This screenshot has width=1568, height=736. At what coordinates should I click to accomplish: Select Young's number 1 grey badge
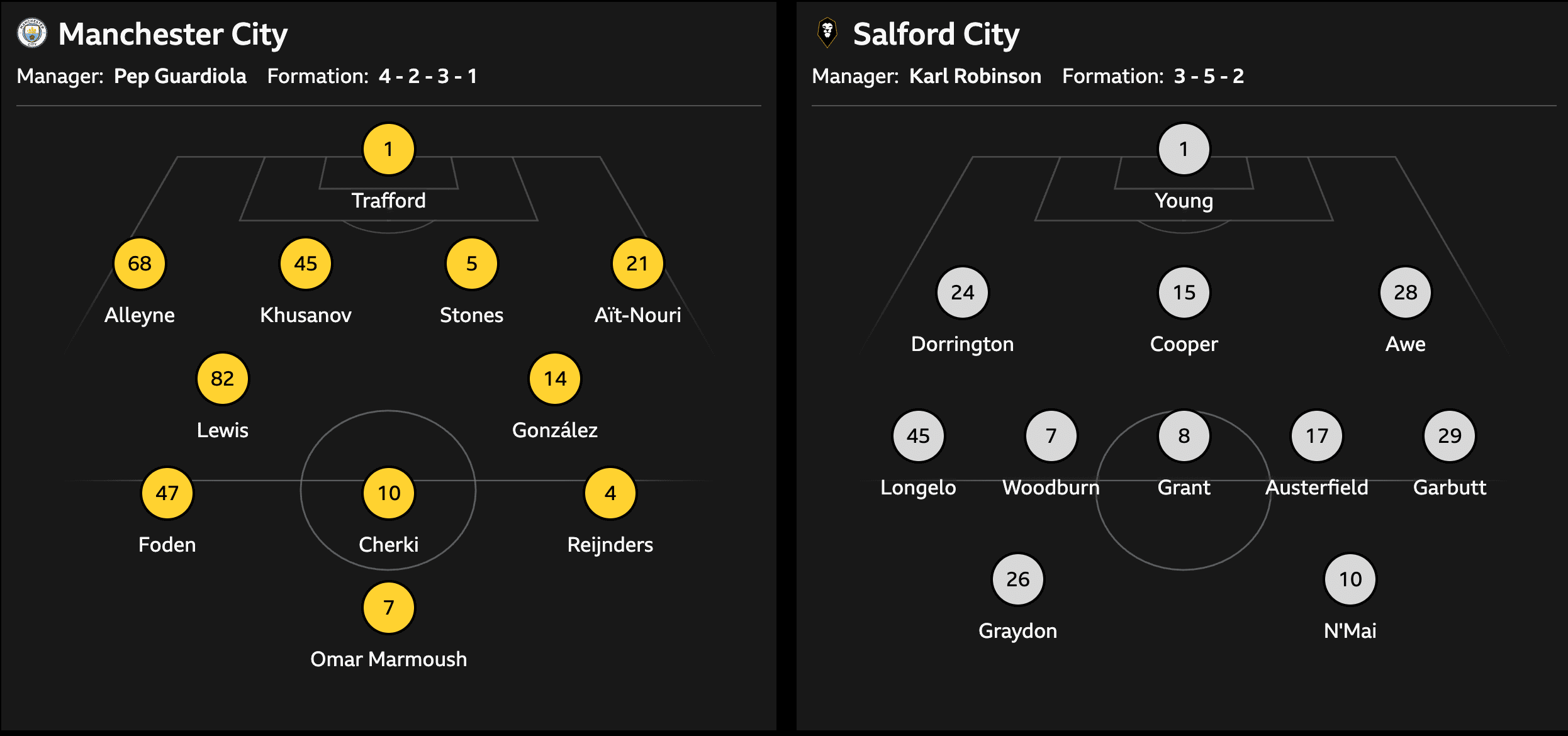[1184, 149]
